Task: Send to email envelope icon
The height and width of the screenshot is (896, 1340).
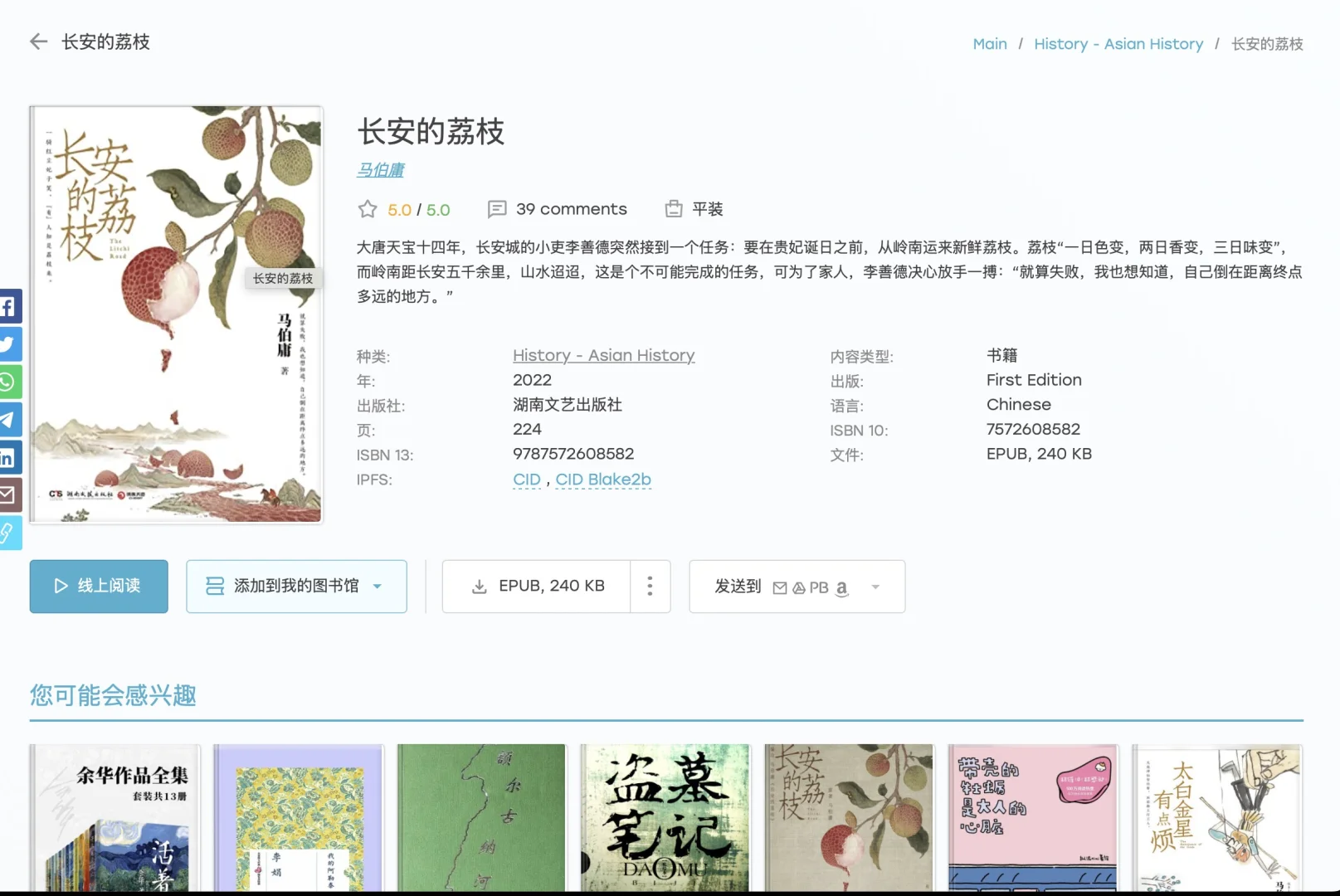Action: tap(780, 587)
